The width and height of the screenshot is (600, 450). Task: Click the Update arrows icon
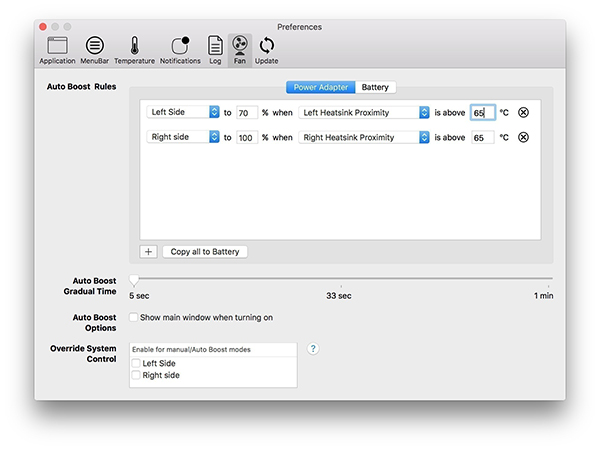tap(267, 46)
